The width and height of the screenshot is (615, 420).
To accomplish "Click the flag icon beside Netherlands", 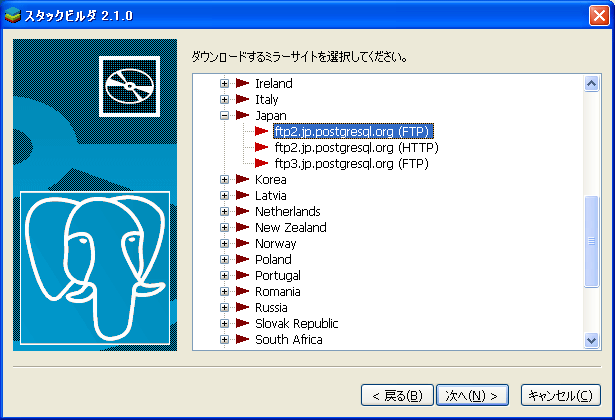I will pos(242,211).
